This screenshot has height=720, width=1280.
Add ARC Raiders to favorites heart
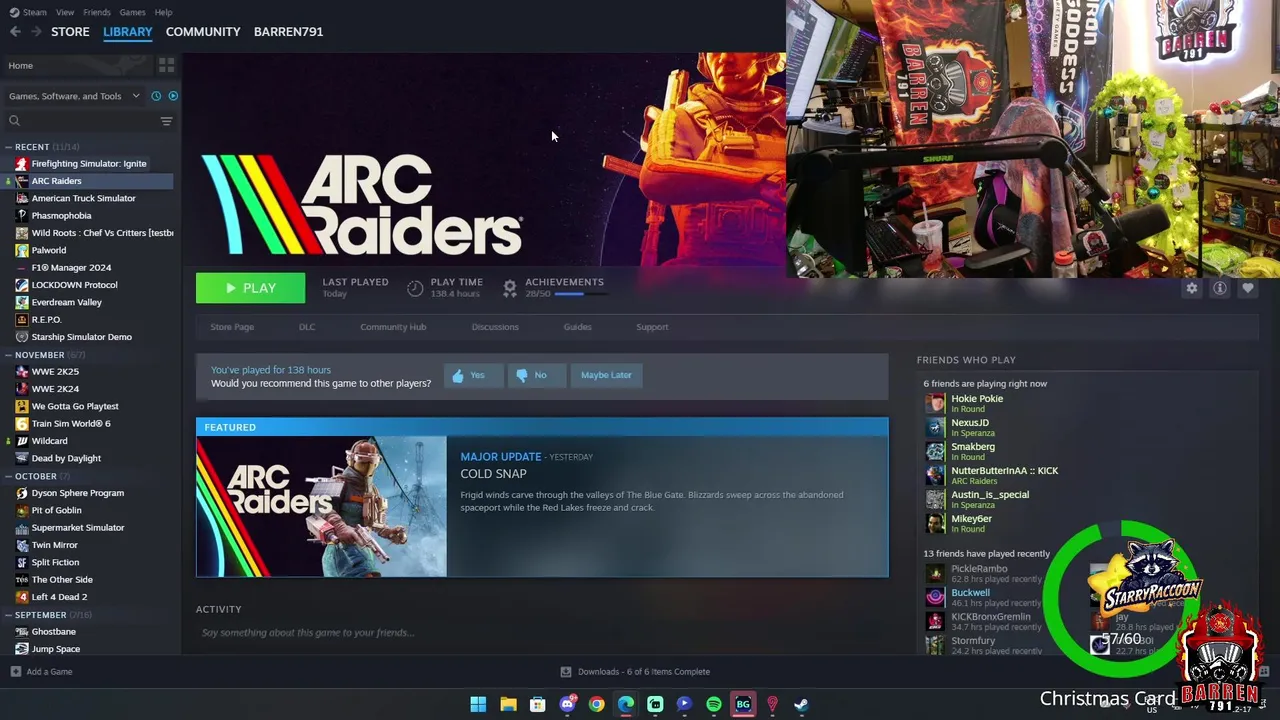pyautogui.click(x=1248, y=288)
